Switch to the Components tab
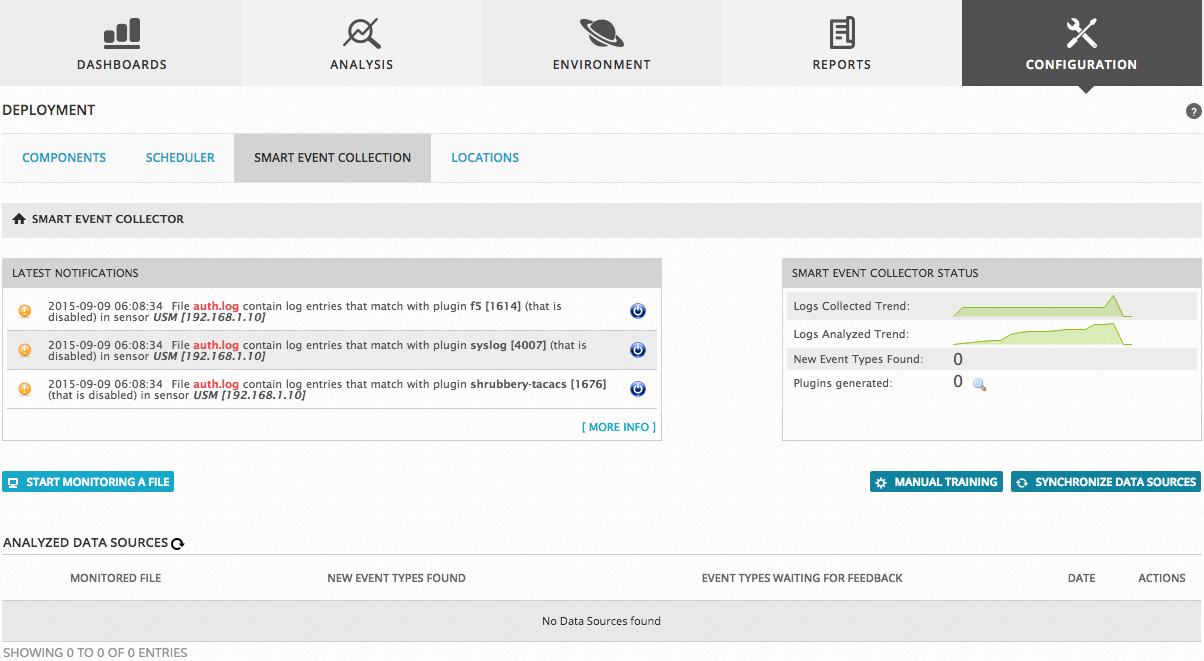This screenshot has width=1204, height=661. point(64,158)
